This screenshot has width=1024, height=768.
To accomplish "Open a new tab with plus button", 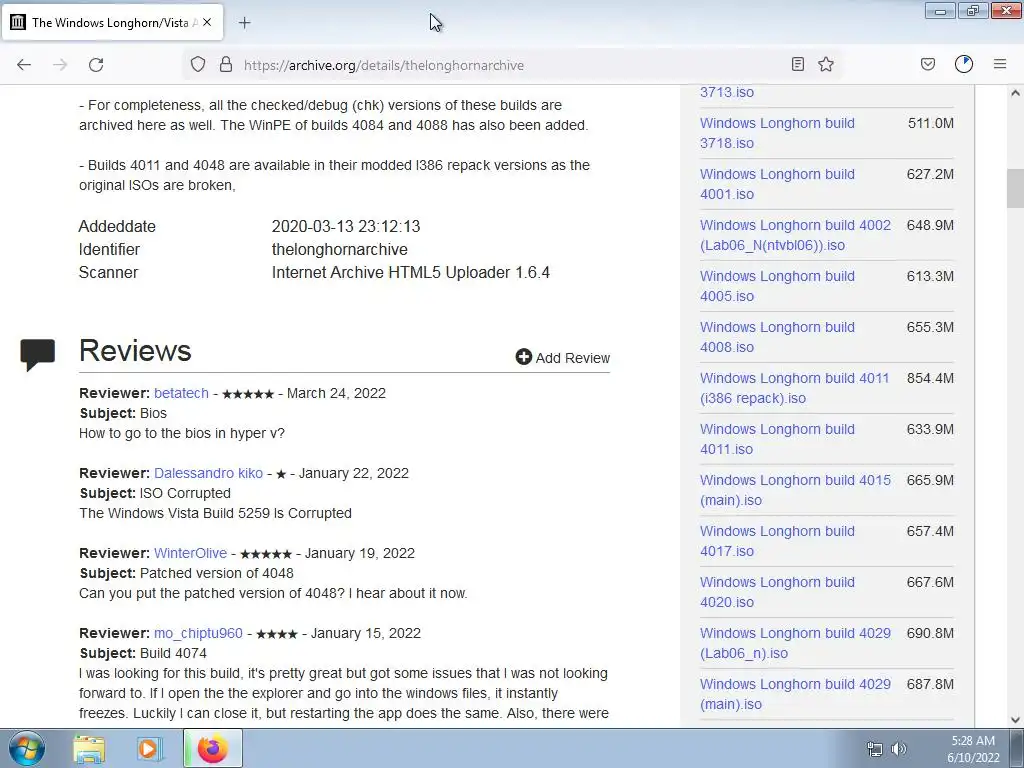I will click(x=244, y=23).
